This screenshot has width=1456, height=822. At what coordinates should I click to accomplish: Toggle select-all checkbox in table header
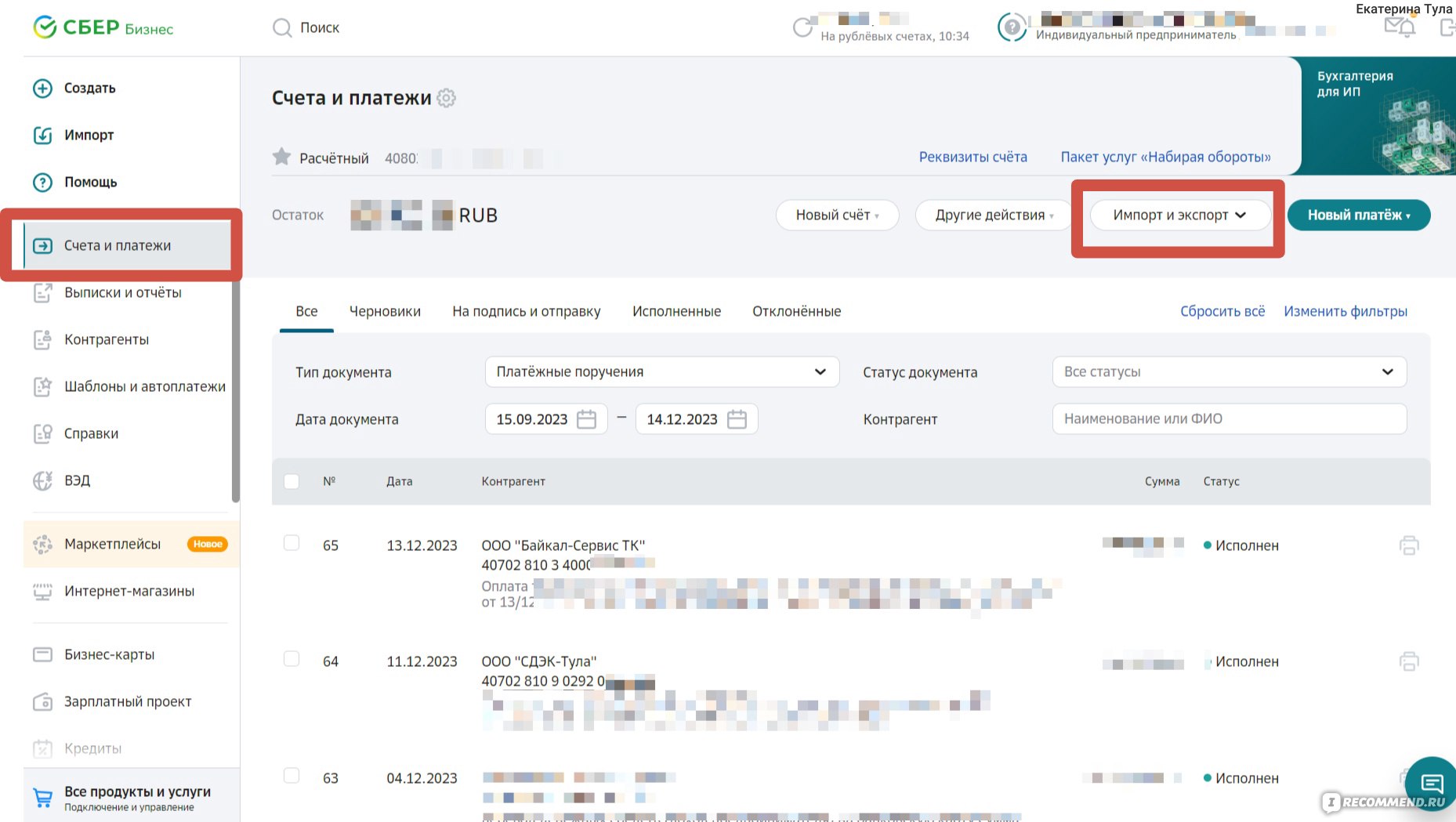292,481
